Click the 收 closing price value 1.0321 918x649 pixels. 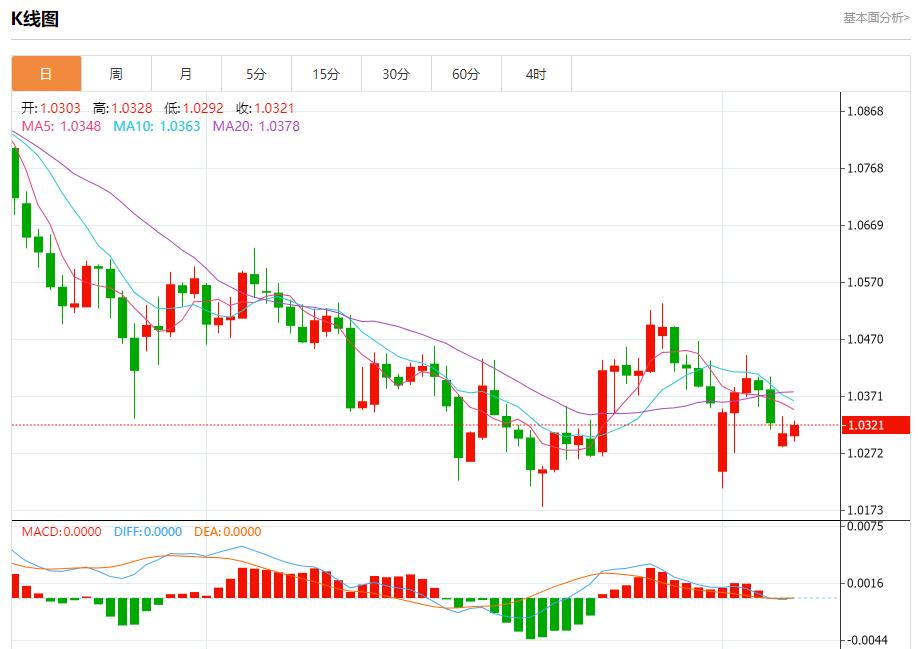(274, 108)
